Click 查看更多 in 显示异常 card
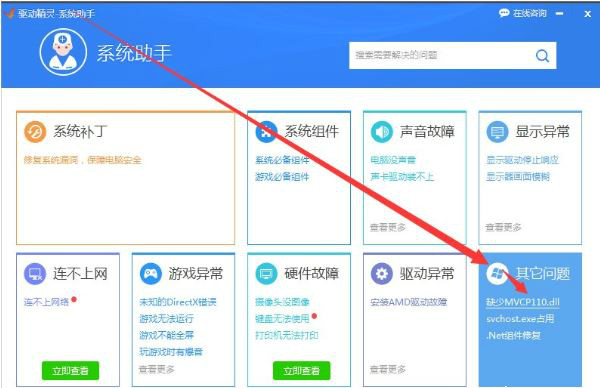 pyautogui.click(x=504, y=227)
